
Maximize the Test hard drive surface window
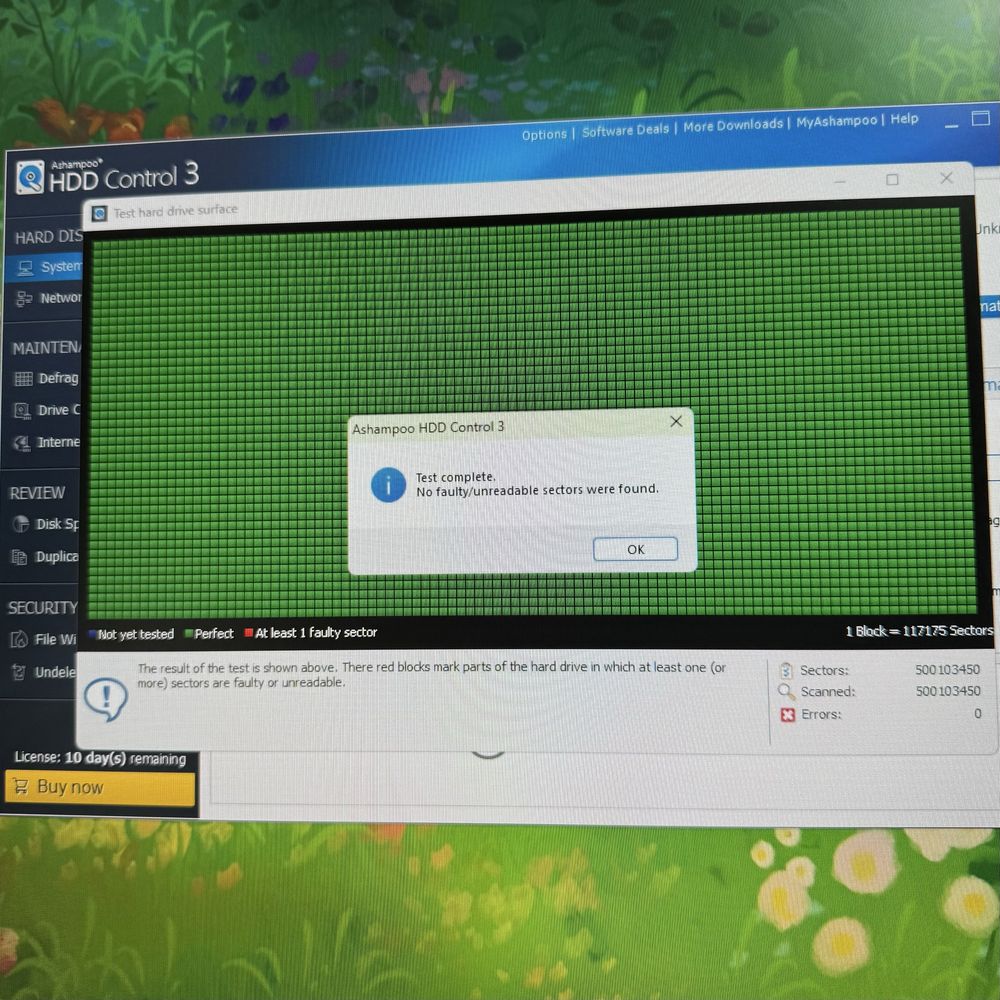(x=892, y=180)
